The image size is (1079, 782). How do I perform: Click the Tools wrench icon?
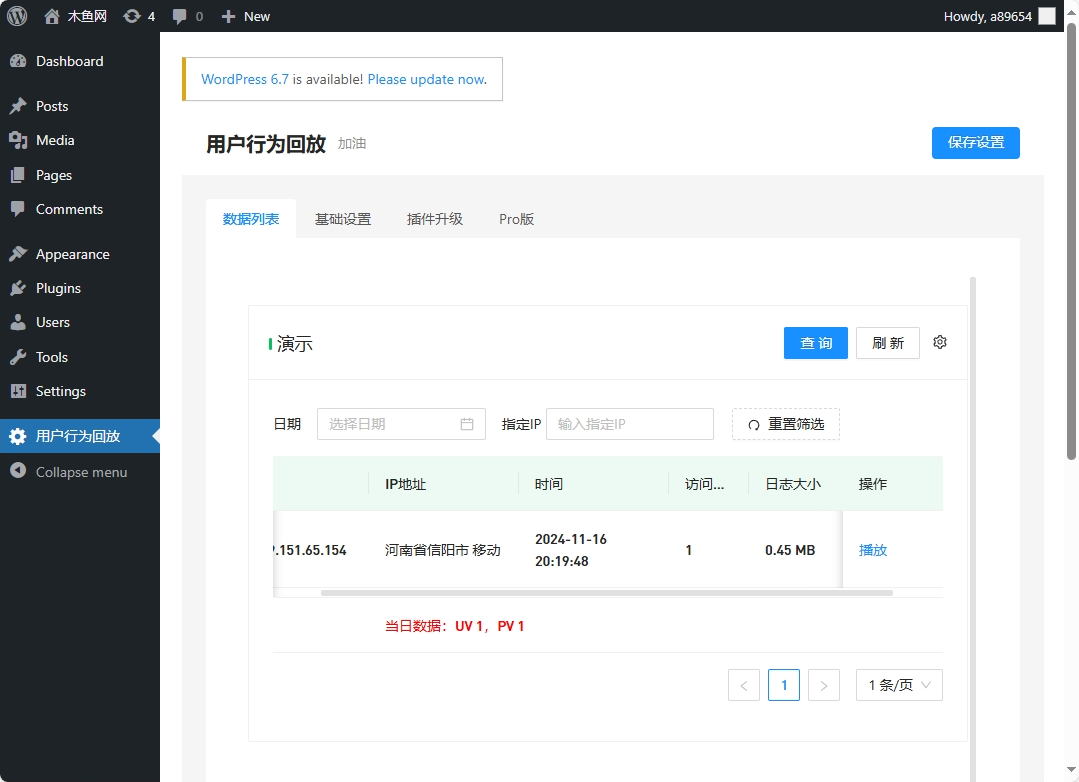coord(18,357)
